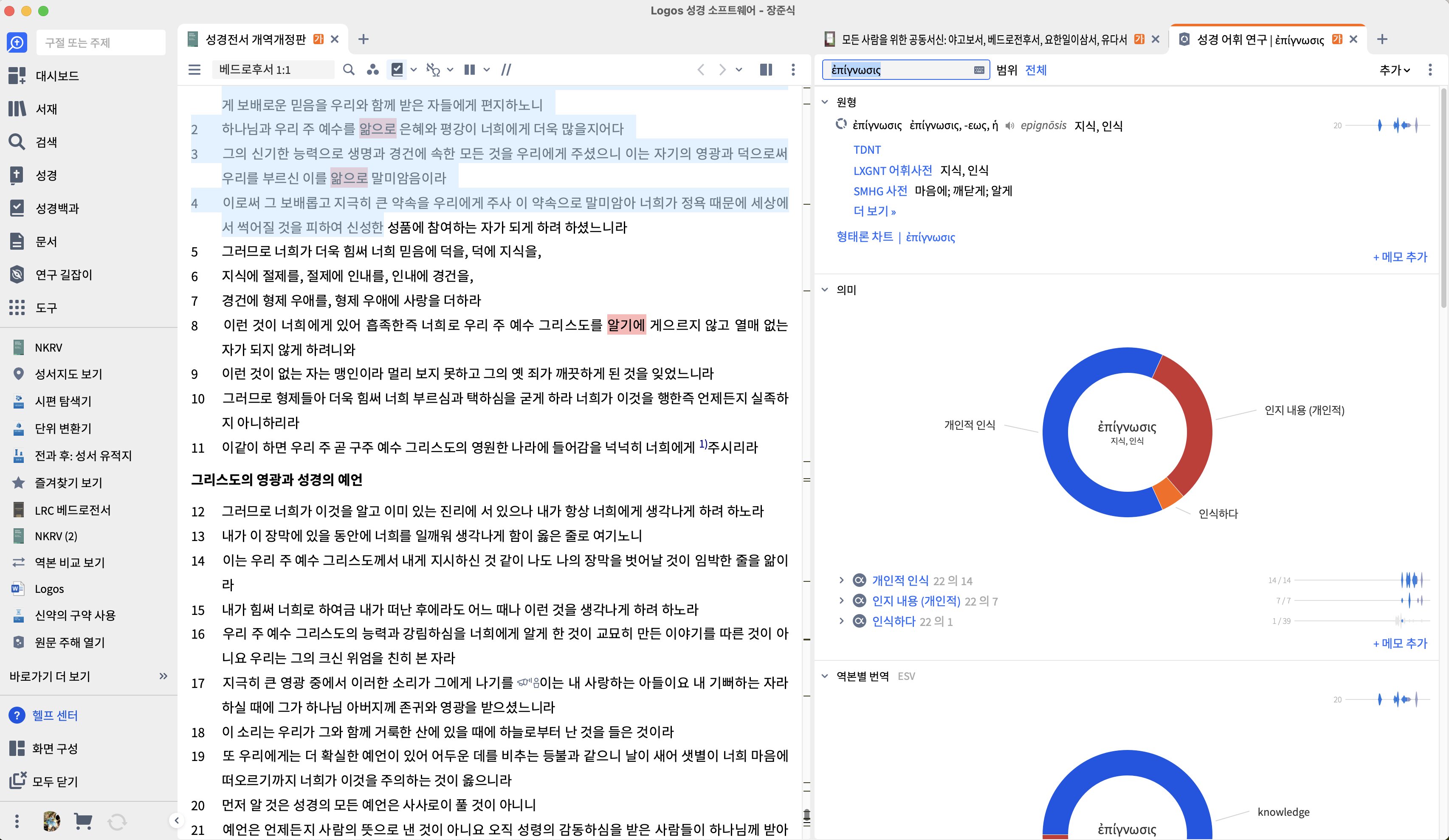Open the 형태론 차트 link

865,237
